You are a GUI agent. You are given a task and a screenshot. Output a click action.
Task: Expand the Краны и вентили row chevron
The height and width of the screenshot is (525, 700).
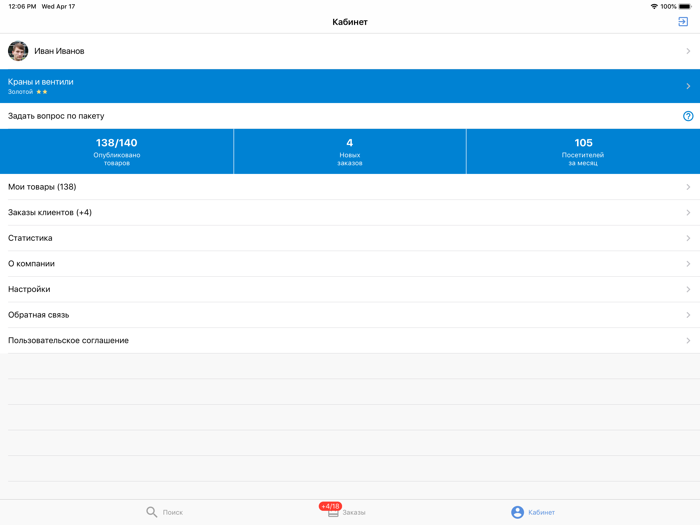point(688,86)
